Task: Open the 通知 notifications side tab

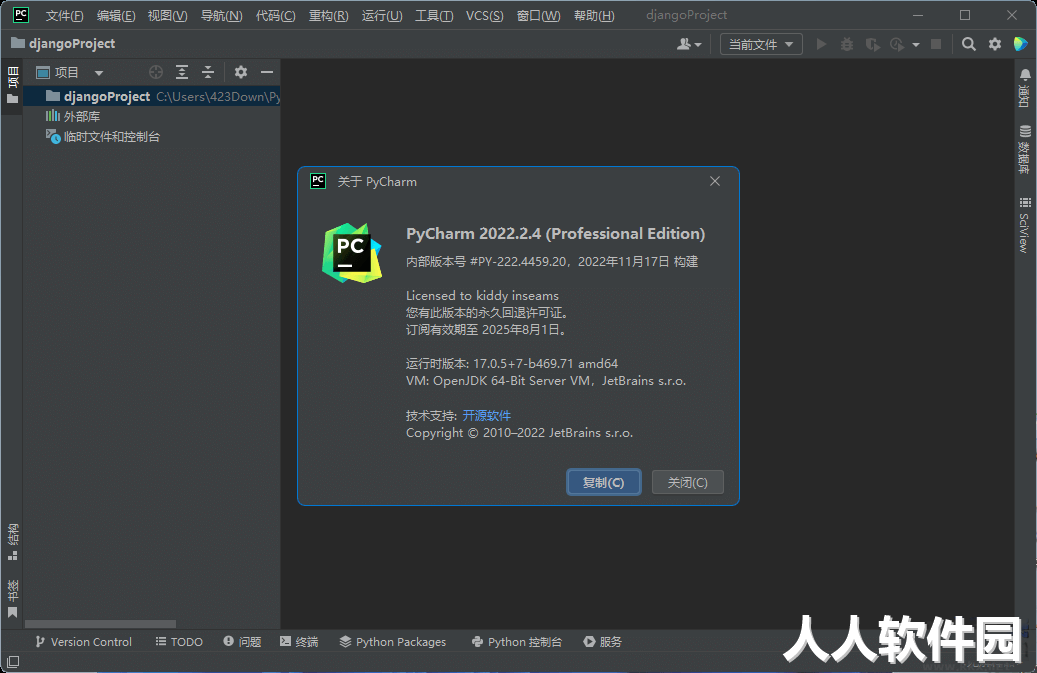Action: coord(1024,87)
